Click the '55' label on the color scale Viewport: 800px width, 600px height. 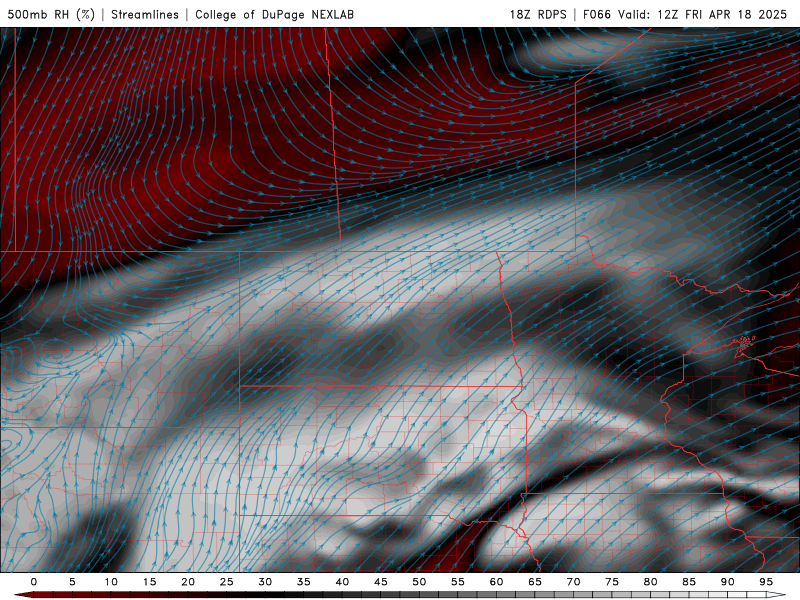point(458,582)
